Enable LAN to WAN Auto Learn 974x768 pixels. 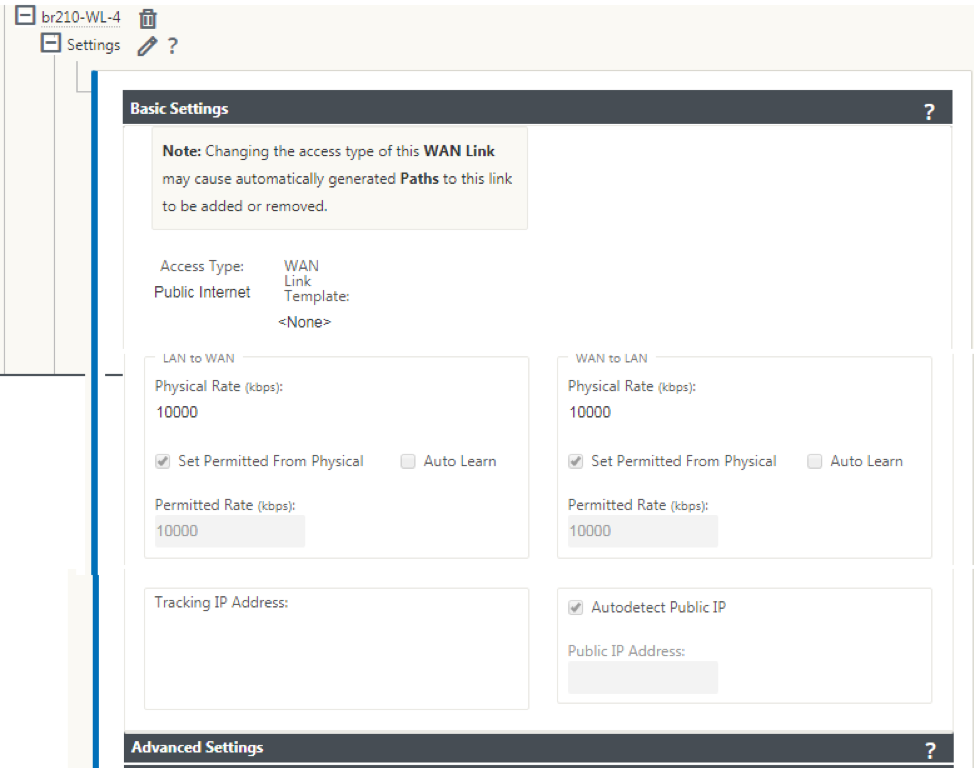(408, 462)
